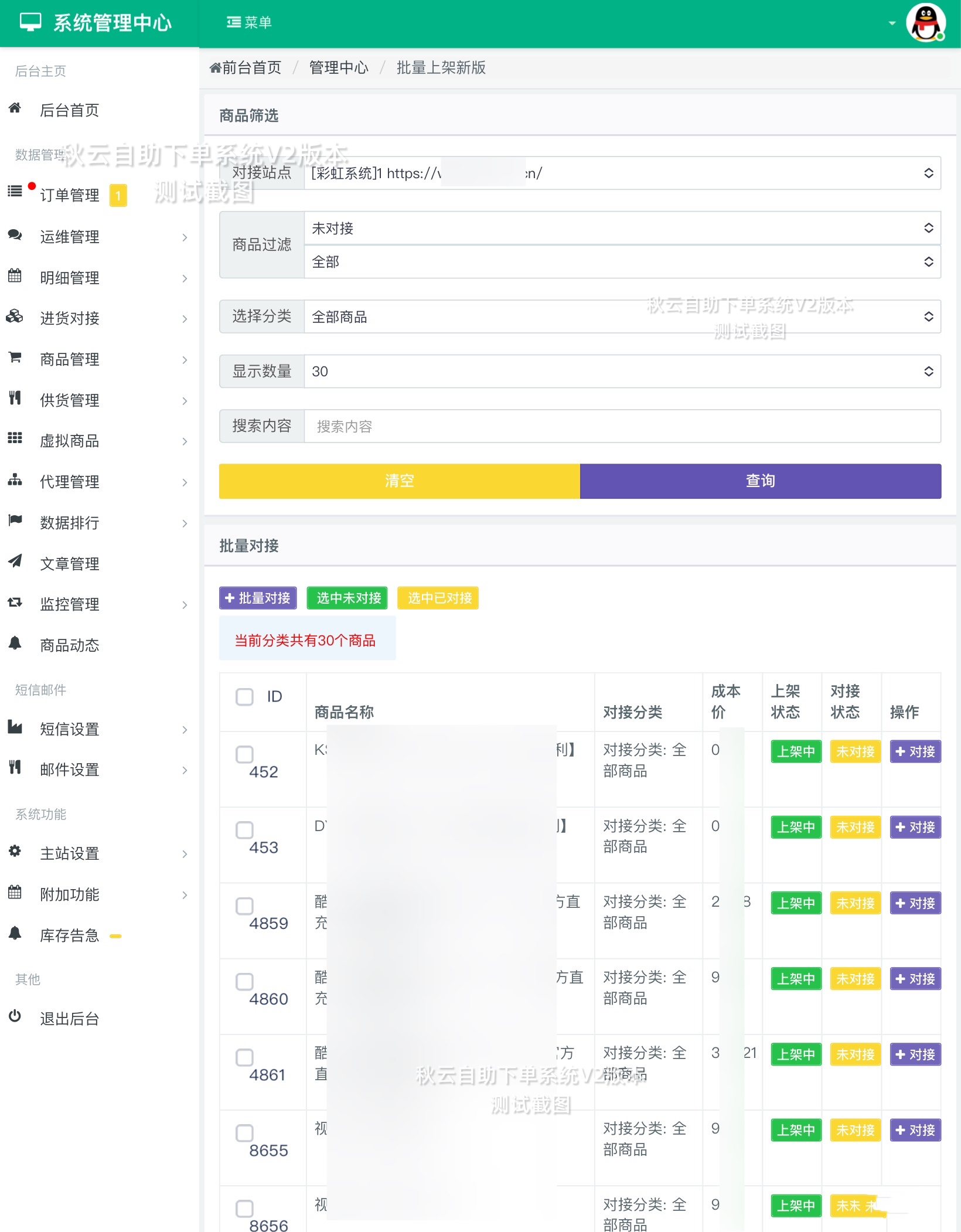961x1232 pixels.
Task: Select the checkbox for product ID 4859
Action: (244, 906)
